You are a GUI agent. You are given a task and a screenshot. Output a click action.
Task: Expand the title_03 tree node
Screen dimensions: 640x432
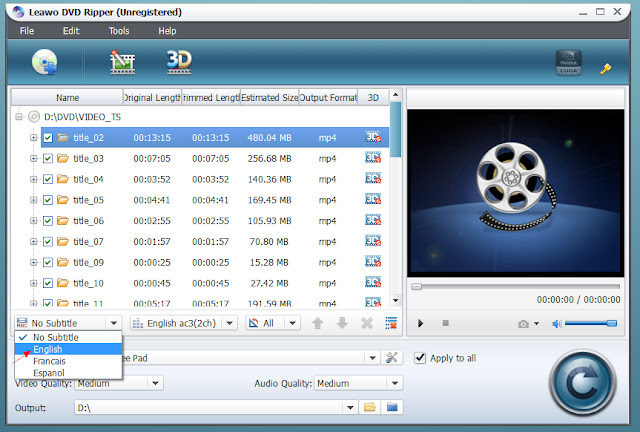pos(33,158)
